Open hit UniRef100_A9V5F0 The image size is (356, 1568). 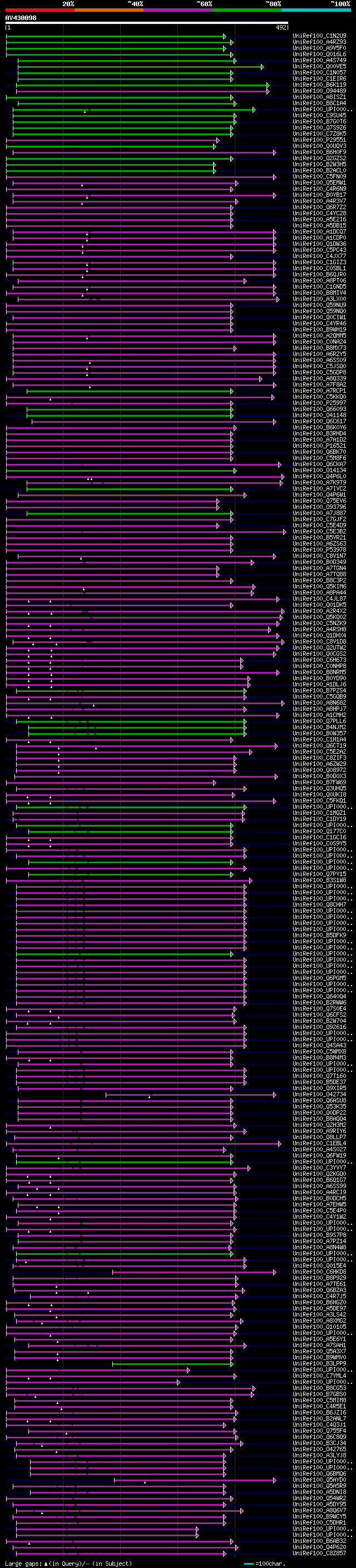tap(319, 48)
